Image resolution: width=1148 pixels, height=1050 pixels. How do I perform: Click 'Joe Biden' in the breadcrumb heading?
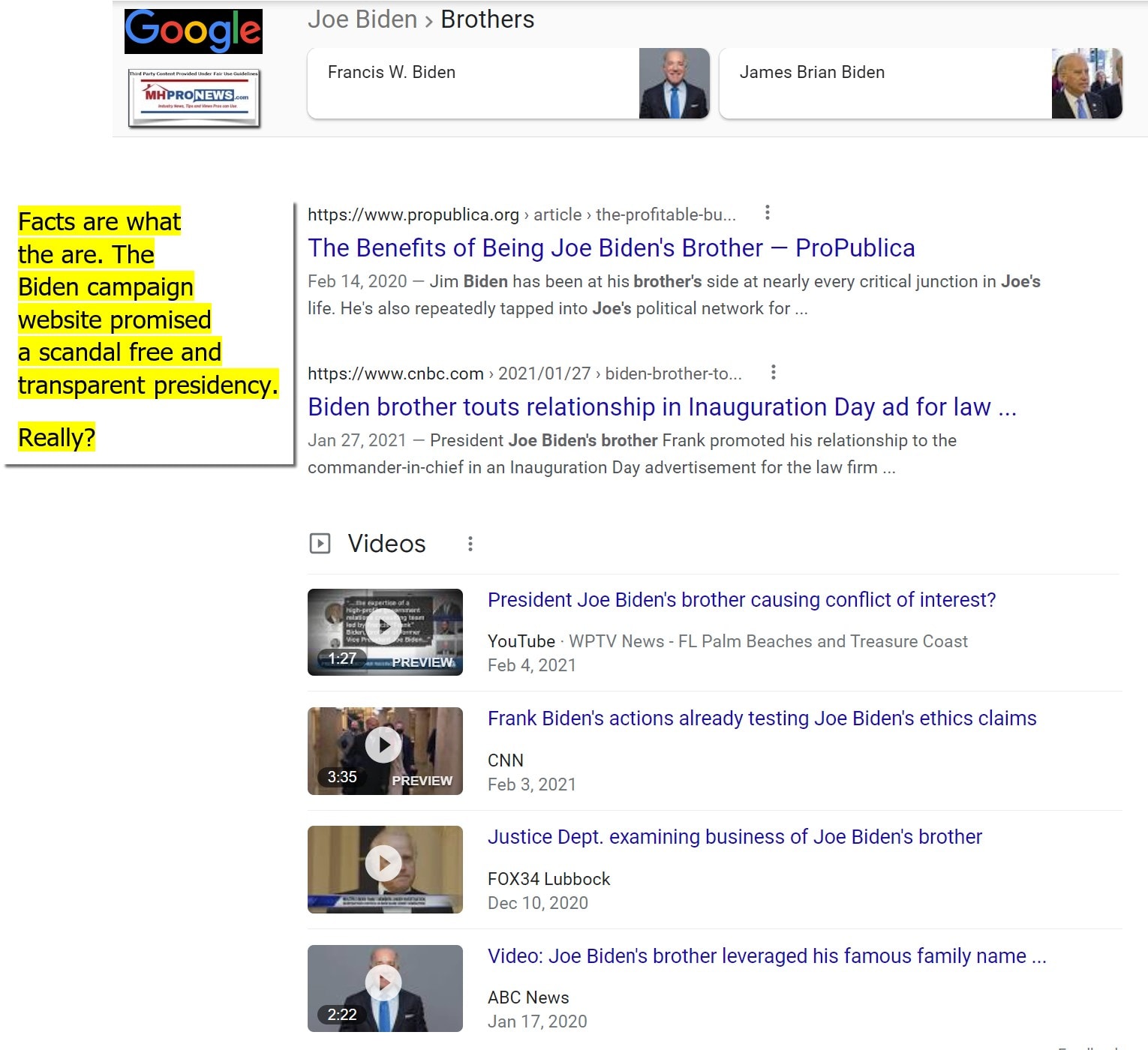coord(362,19)
